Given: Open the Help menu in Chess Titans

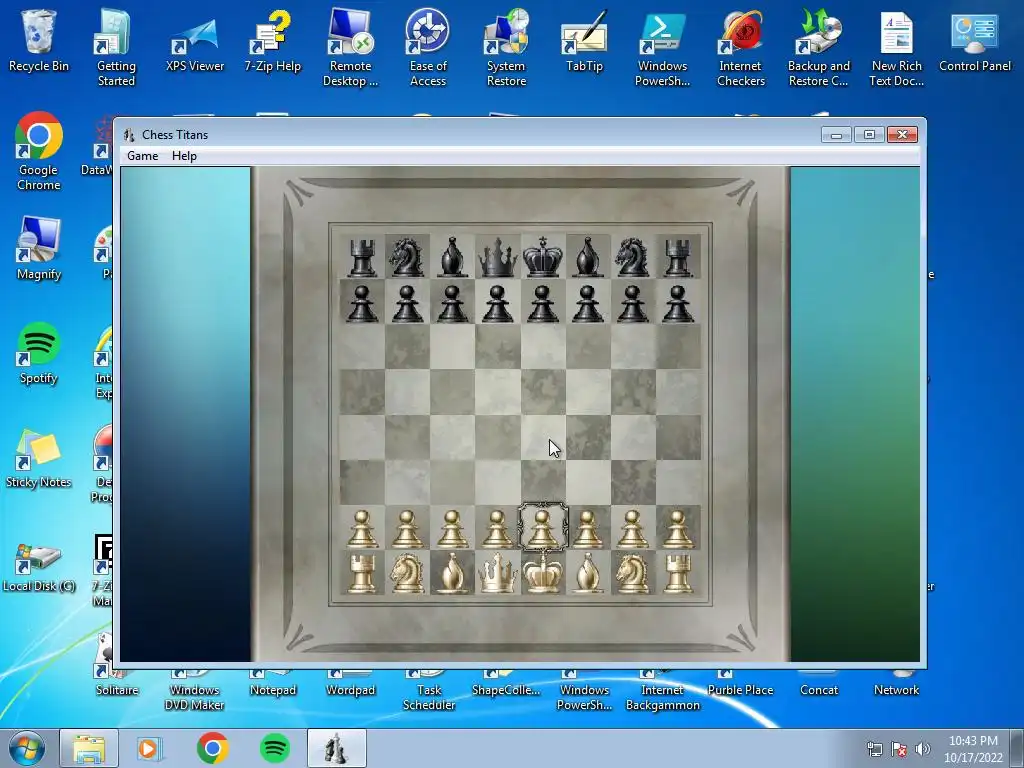Looking at the screenshot, I should pyautogui.click(x=184, y=155).
